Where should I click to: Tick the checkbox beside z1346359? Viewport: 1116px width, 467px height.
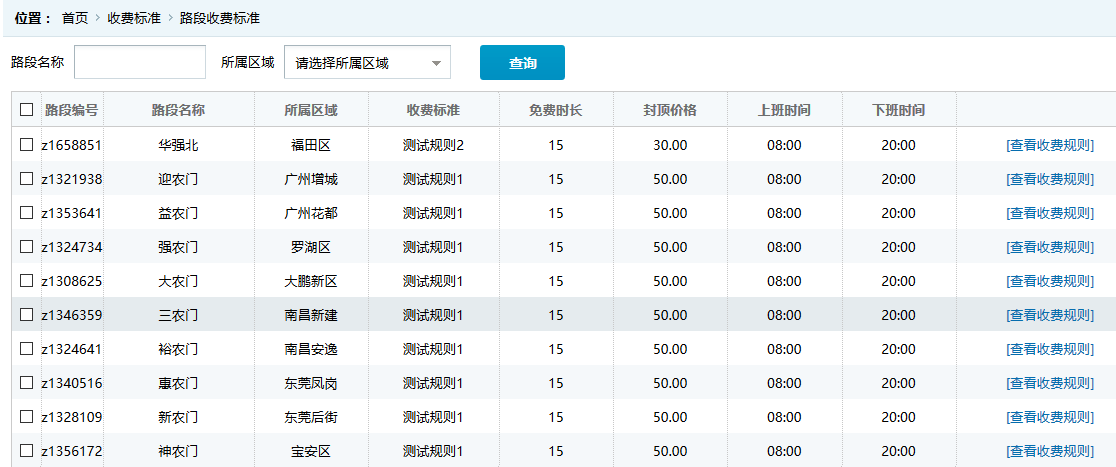(x=27, y=315)
